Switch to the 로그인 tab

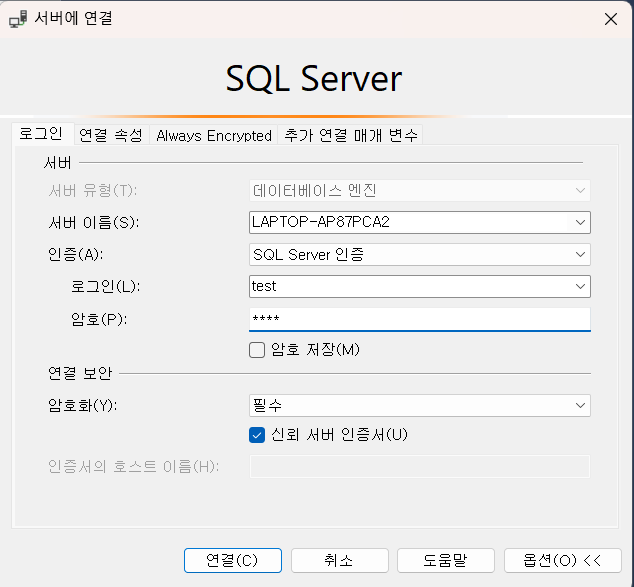[41, 133]
